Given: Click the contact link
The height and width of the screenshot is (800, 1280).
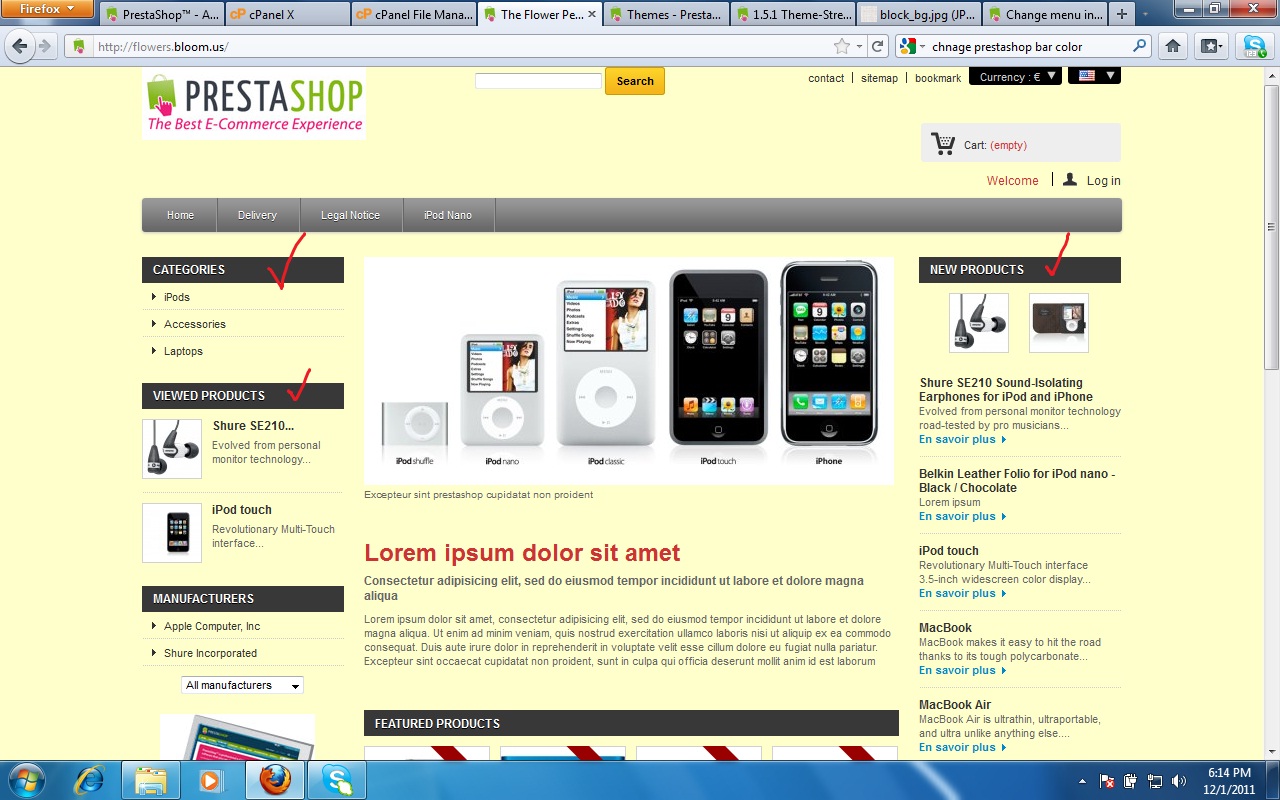Looking at the screenshot, I should (826, 78).
